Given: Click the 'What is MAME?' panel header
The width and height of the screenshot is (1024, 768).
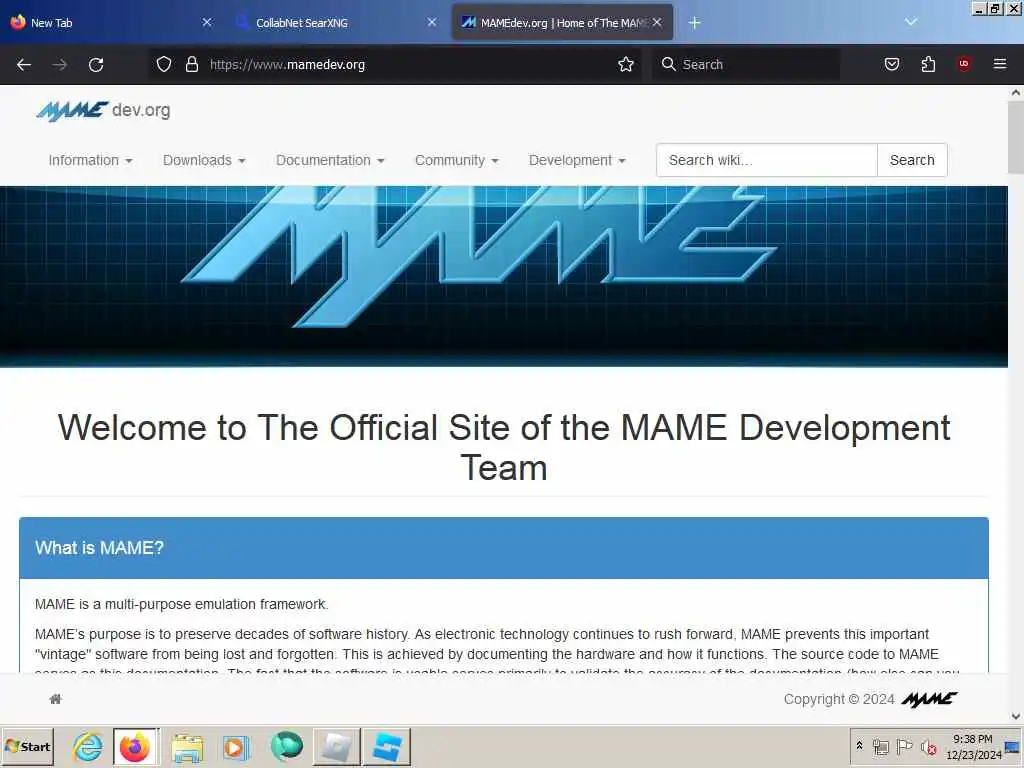Looking at the screenshot, I should click(x=504, y=548).
